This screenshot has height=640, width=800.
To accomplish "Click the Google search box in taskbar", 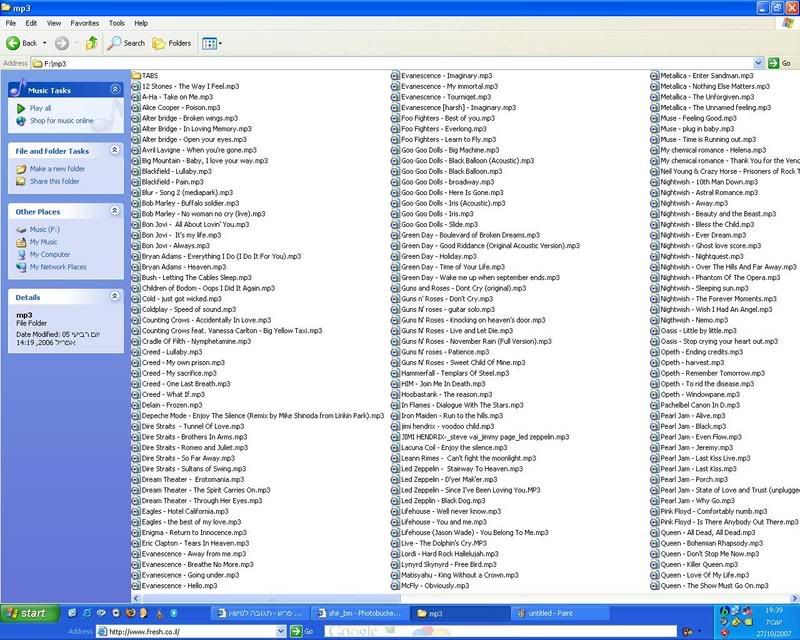I will point(500,632).
